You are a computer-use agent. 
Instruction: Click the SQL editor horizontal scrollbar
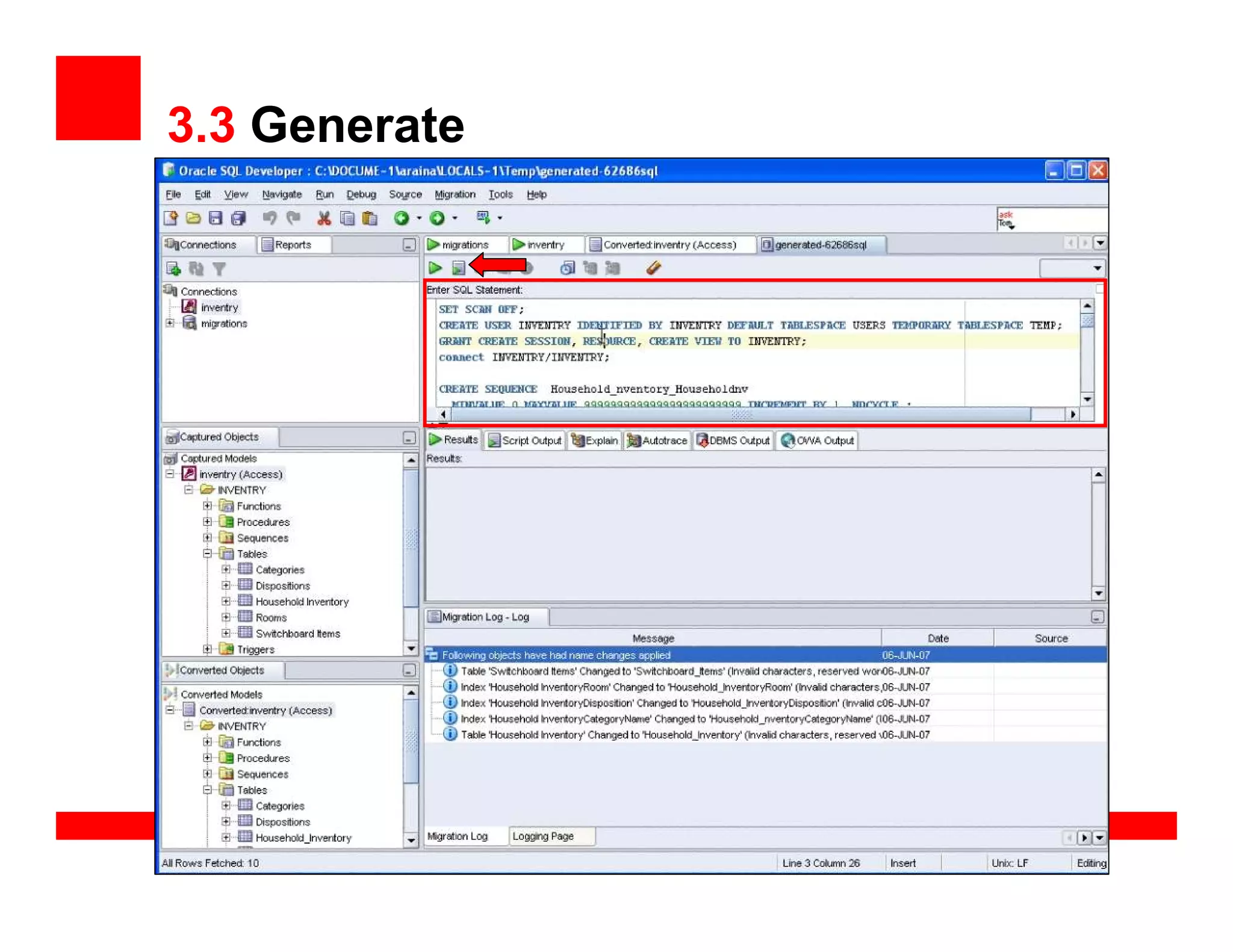pos(757,415)
